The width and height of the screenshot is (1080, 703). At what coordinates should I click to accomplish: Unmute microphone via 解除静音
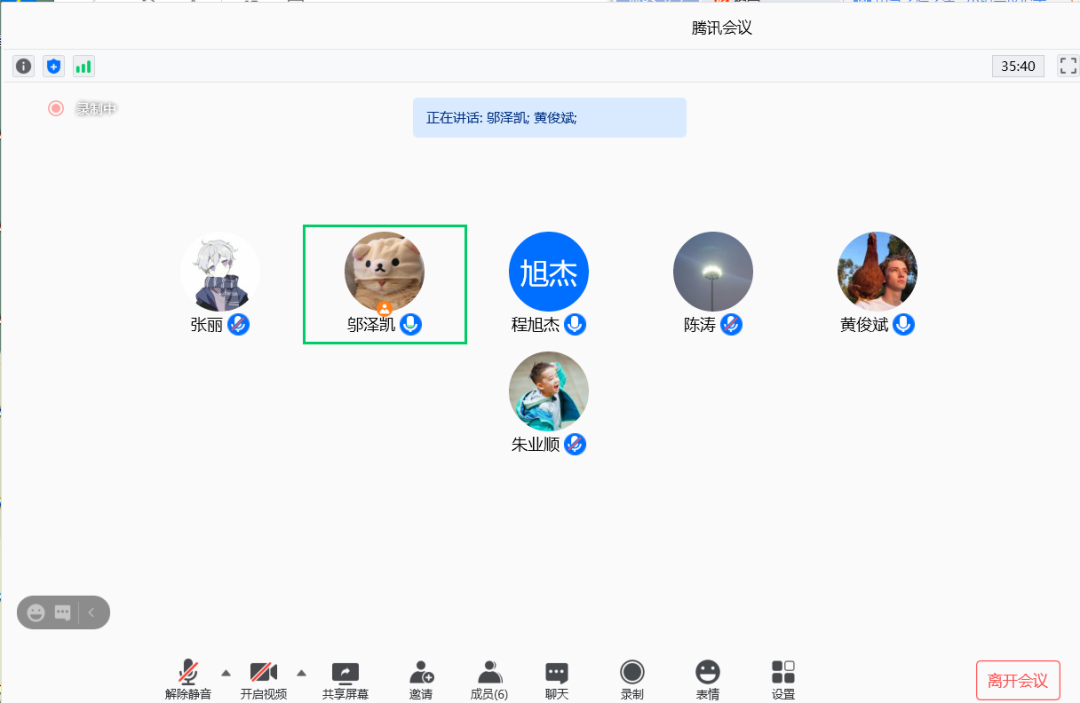(x=188, y=679)
